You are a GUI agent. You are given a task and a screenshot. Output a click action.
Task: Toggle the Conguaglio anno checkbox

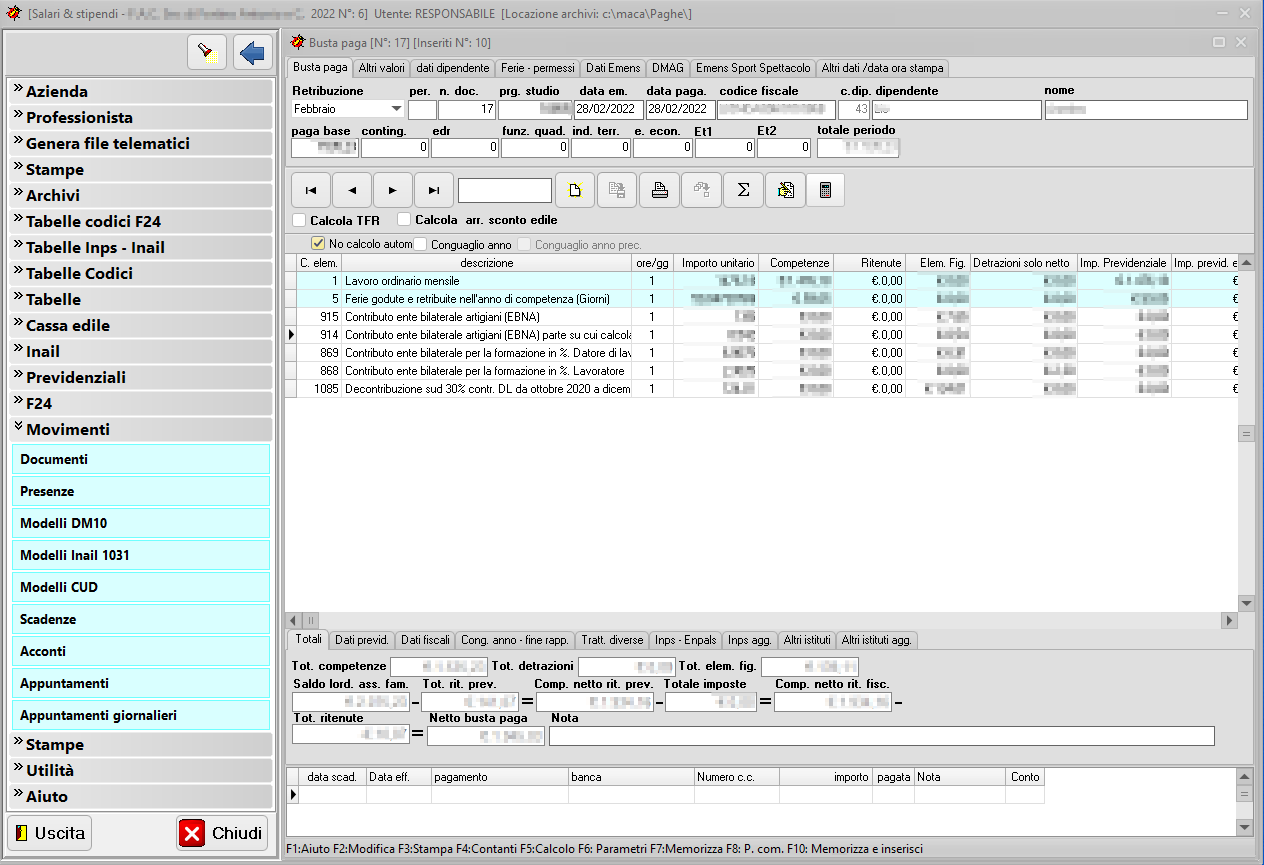coord(420,244)
